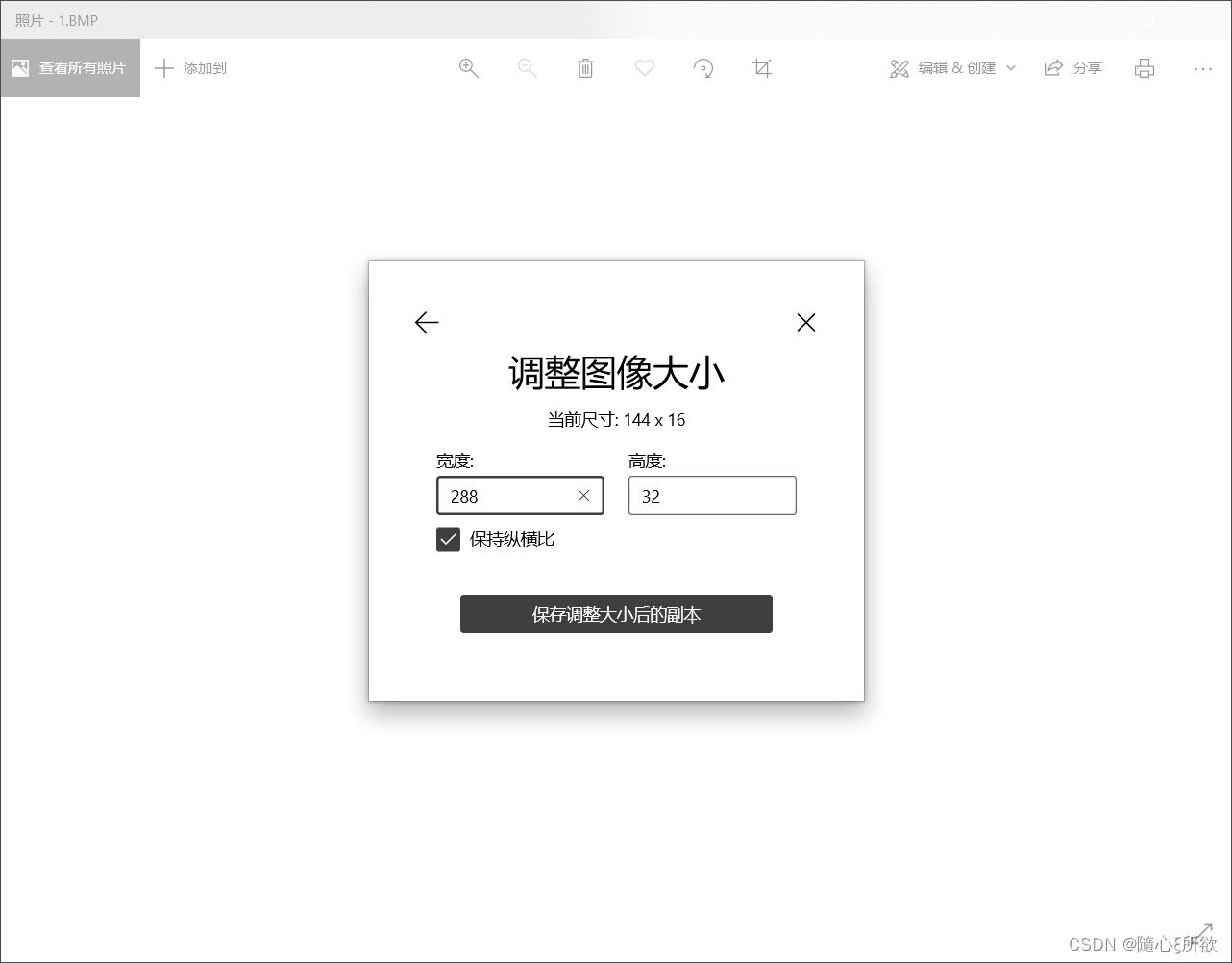
Task: Uncheck the 保持纵横比 checkbox
Action: [448, 539]
